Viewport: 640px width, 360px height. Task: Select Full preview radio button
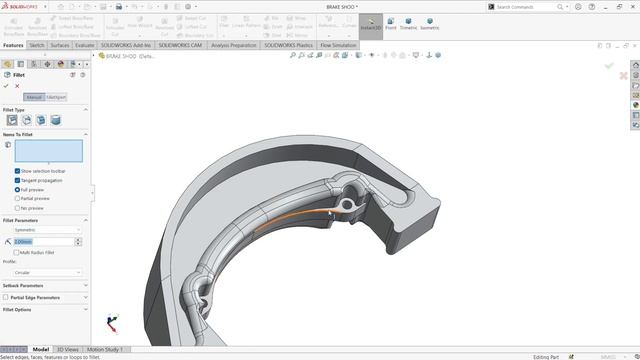tap(17, 190)
